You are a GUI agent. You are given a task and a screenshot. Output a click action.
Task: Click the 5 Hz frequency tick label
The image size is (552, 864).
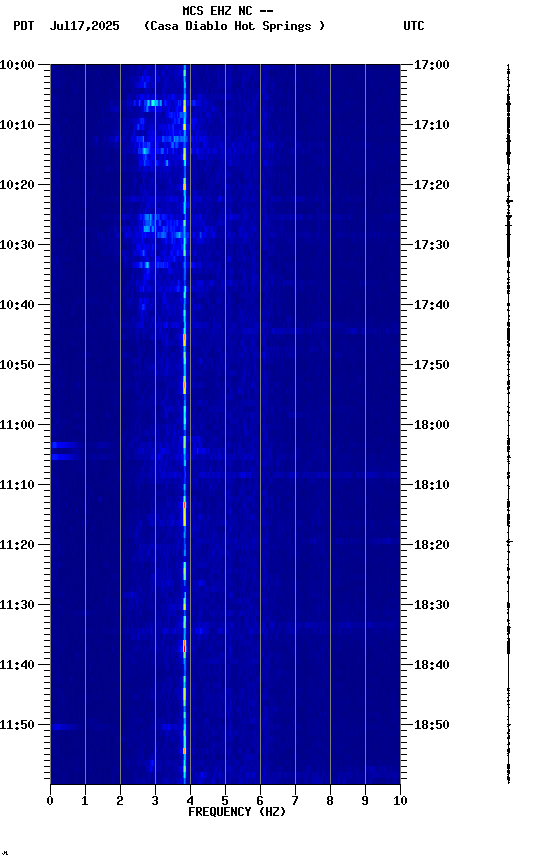[225, 801]
